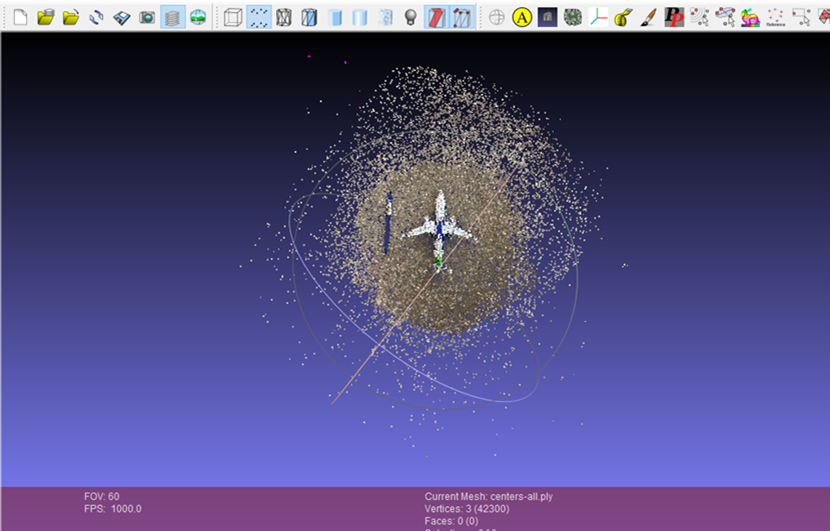The image size is (830, 531).
Task: Select vertex clusters tool
Action: (700, 17)
